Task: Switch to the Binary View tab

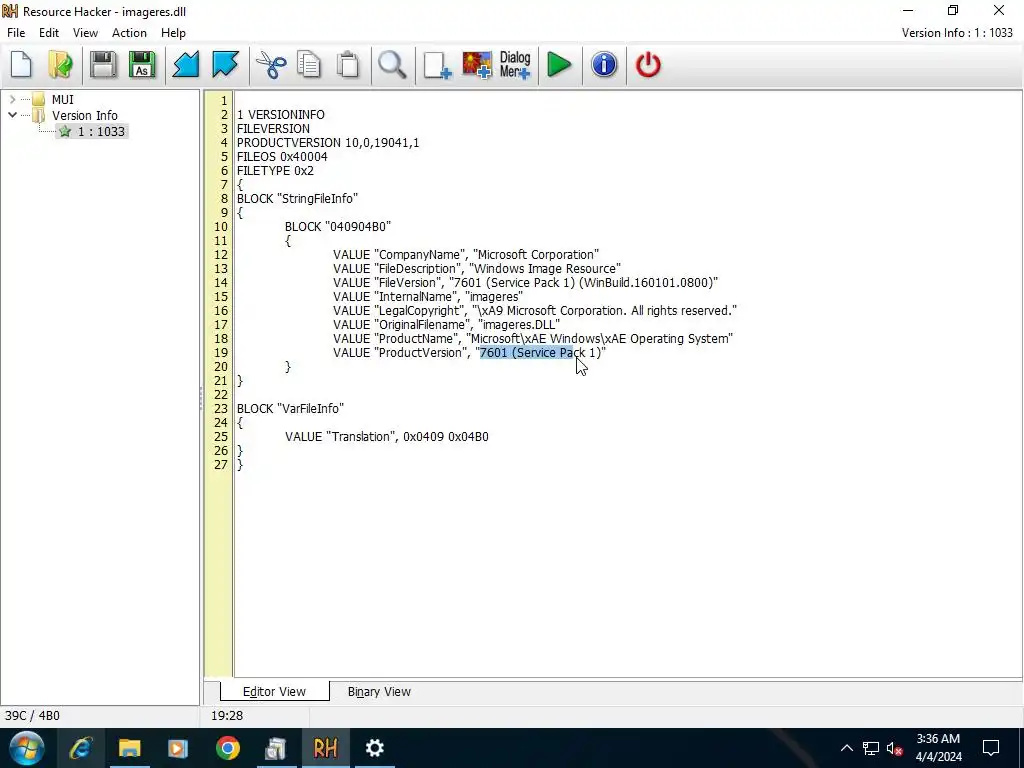Action: (379, 692)
